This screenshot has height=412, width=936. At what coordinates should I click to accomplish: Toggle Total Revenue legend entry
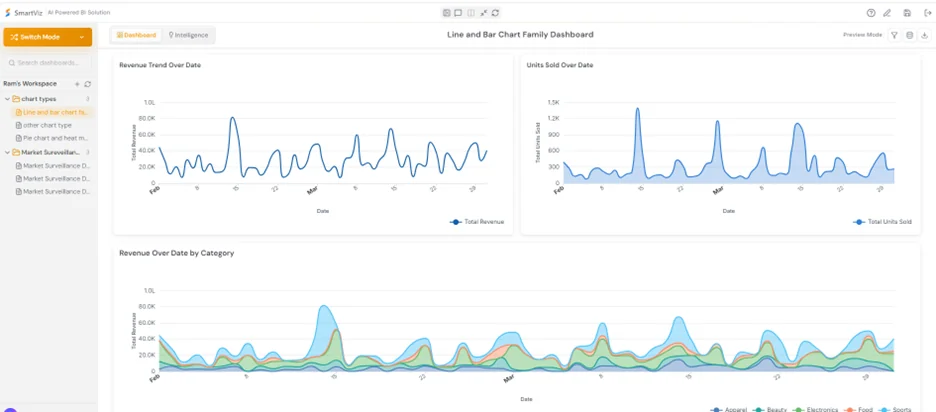click(477, 222)
